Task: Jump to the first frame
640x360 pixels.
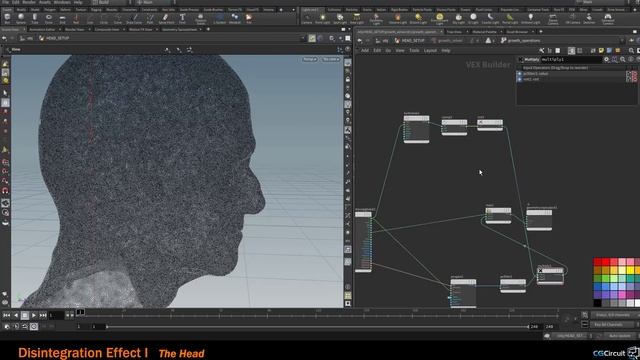Action: pyautogui.click(x=7, y=315)
